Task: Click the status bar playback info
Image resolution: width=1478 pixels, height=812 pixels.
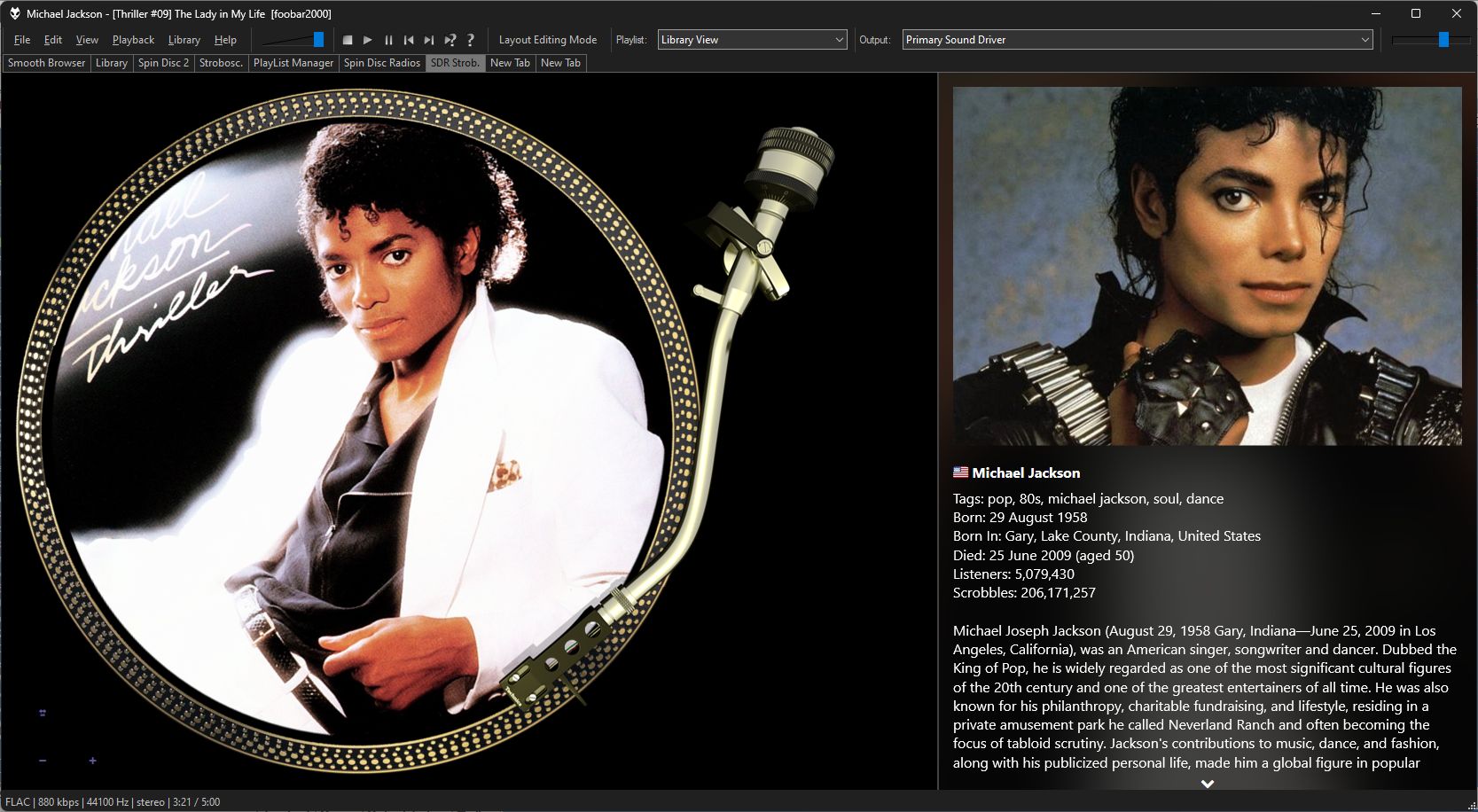Action: point(113,802)
